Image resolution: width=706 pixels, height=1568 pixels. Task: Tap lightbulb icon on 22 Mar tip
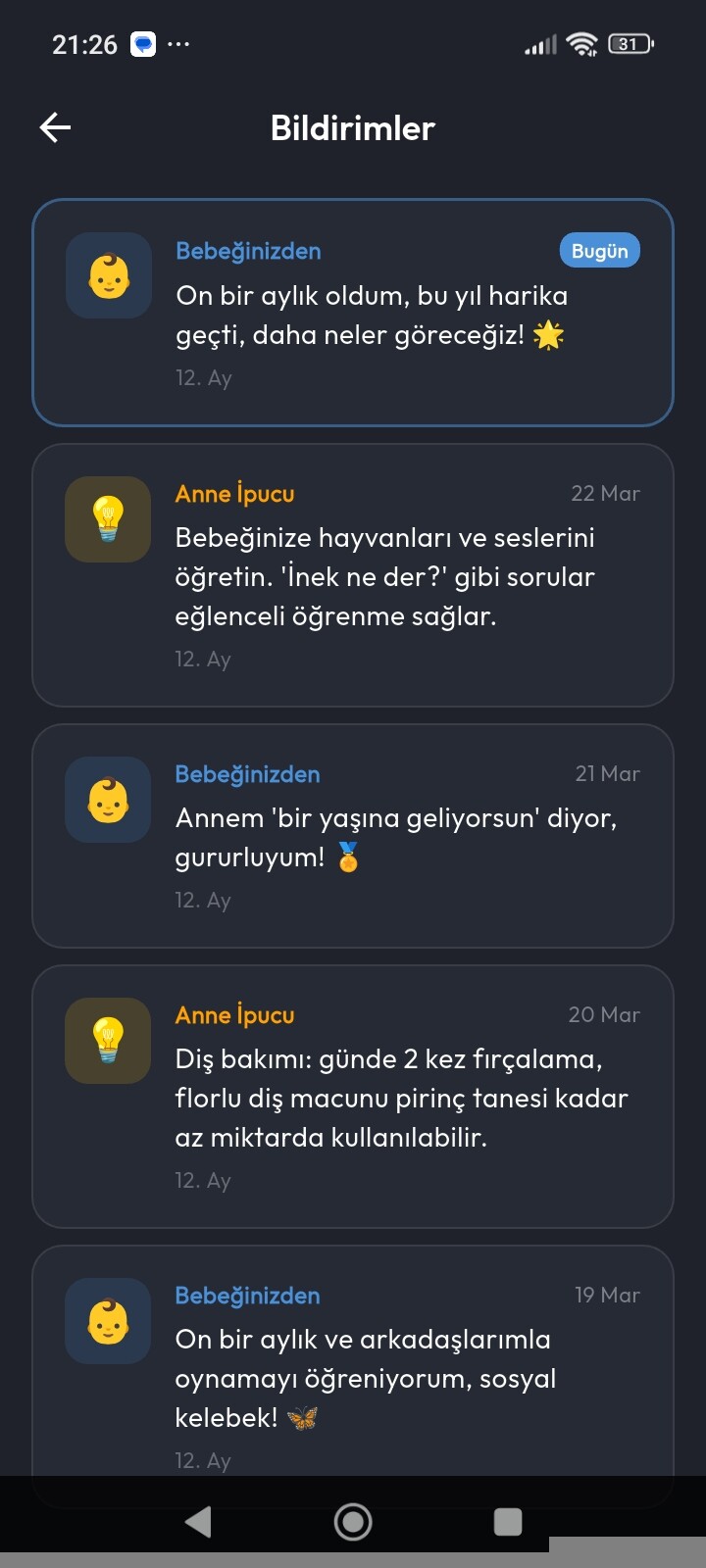point(108,518)
